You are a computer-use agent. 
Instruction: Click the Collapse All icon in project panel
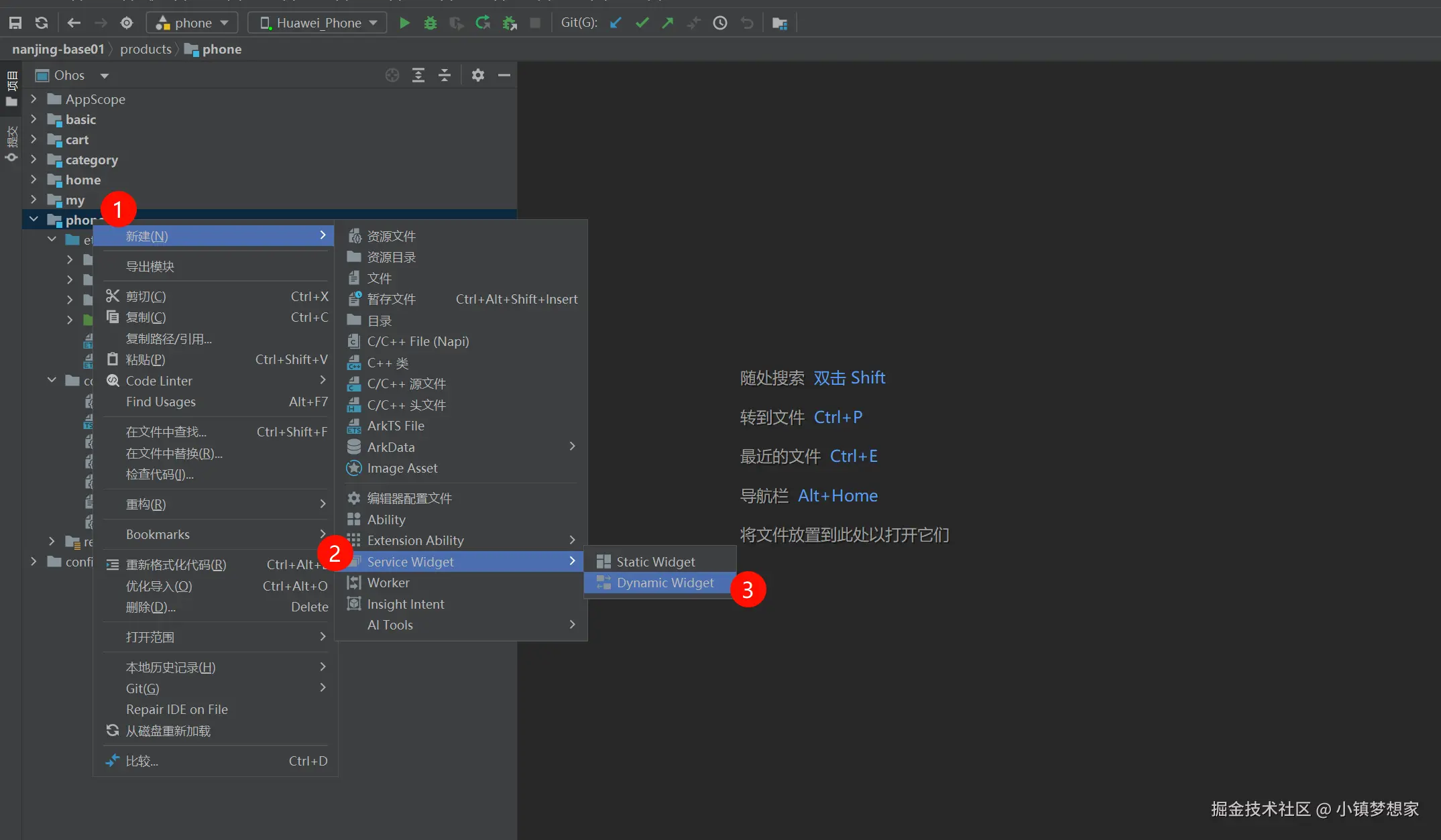pyautogui.click(x=445, y=75)
